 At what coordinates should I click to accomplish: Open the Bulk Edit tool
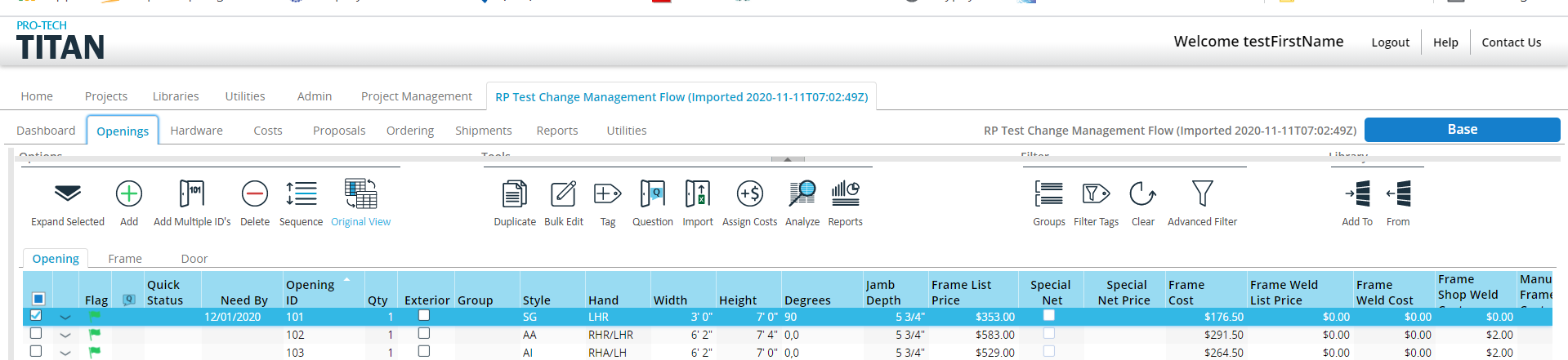pyautogui.click(x=563, y=194)
